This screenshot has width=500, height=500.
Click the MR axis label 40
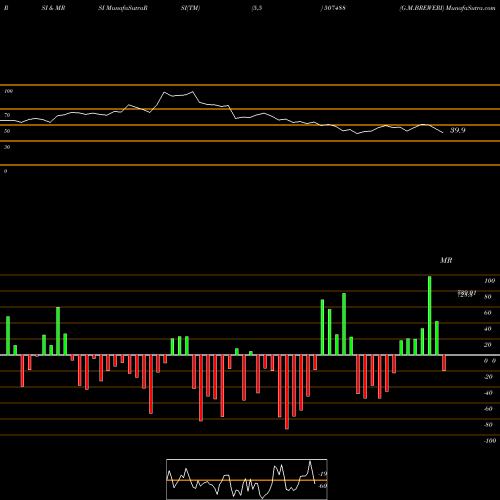(488, 329)
